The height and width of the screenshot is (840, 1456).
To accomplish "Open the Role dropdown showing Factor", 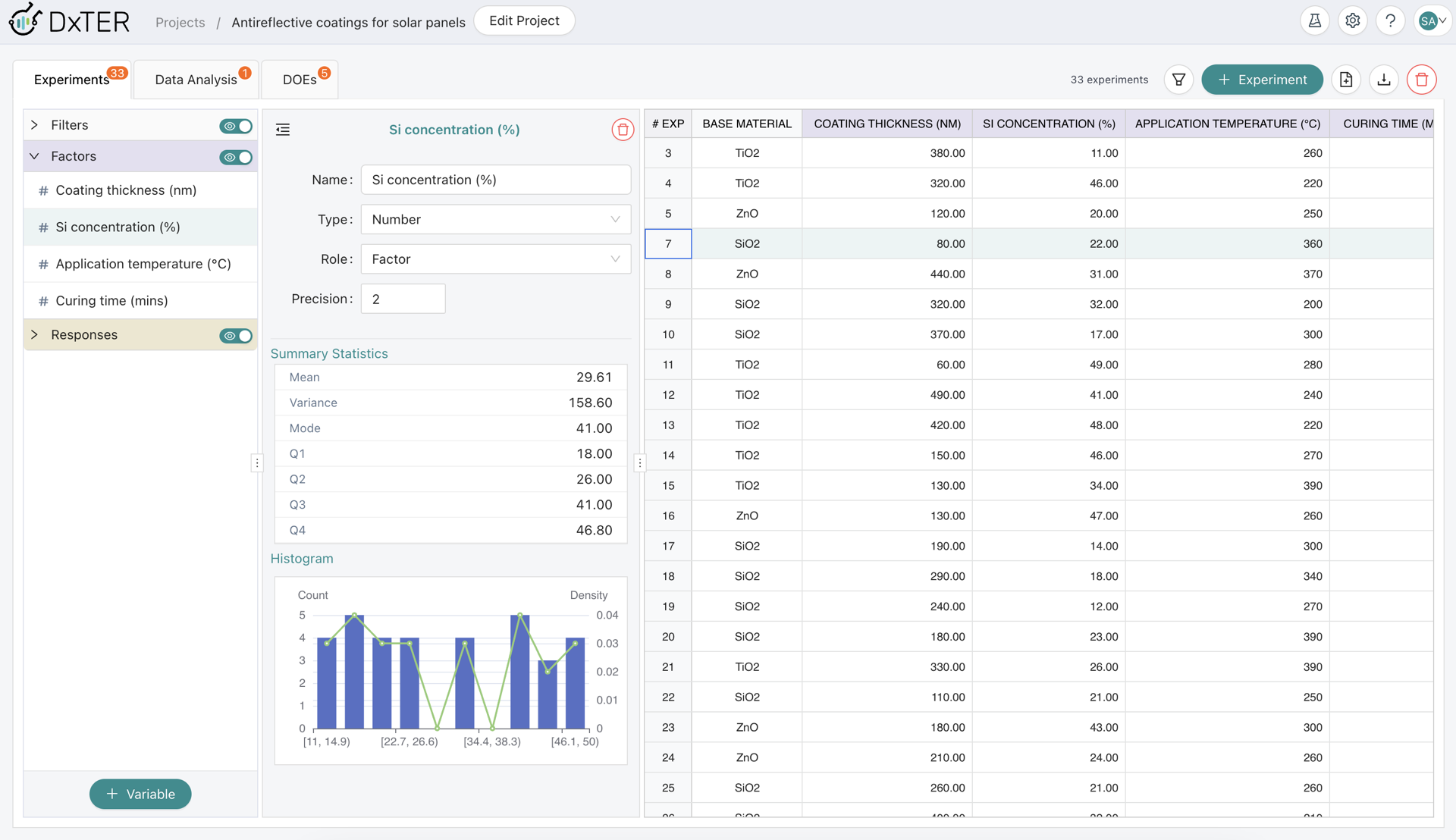I will [x=496, y=259].
